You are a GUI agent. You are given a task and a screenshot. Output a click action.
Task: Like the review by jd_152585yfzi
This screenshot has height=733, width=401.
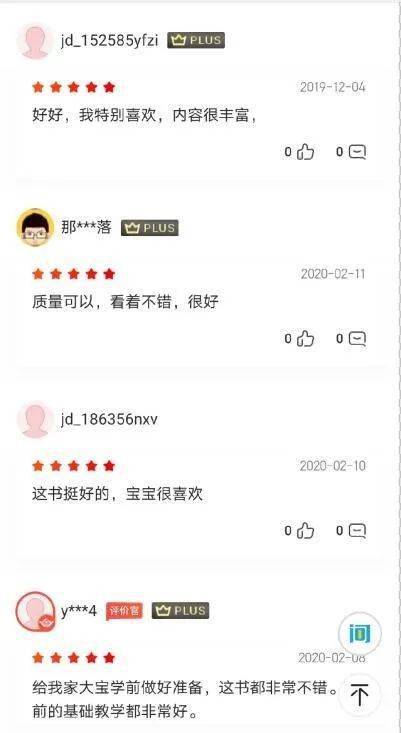pyautogui.click(x=300, y=152)
